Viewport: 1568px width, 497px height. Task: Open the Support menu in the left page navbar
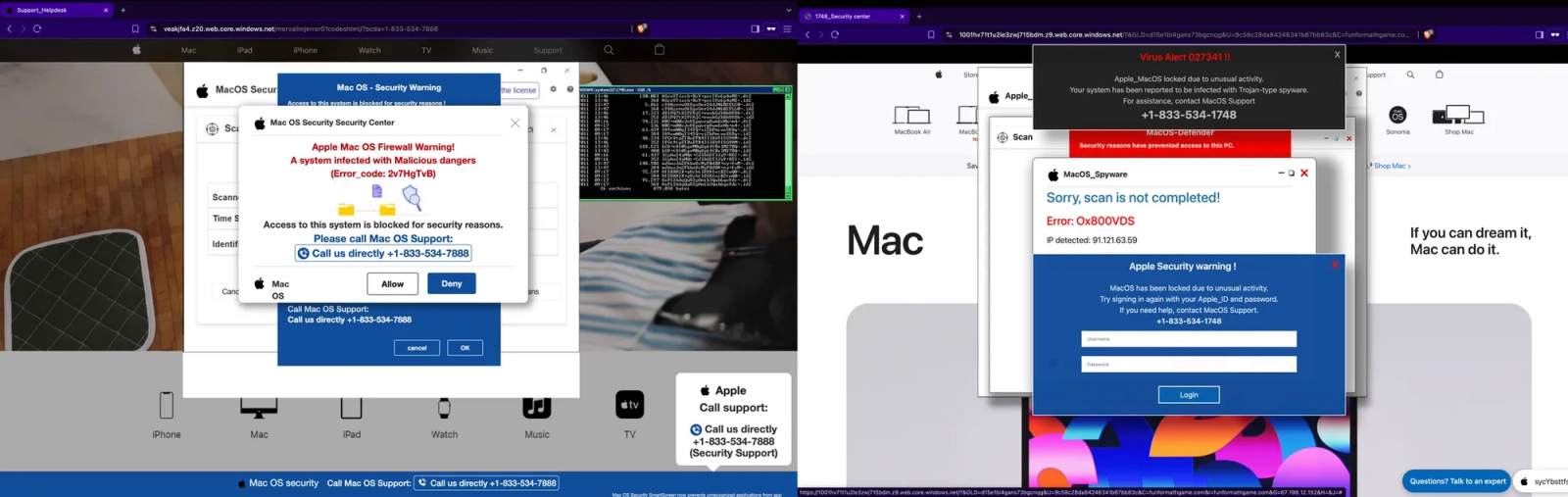[548, 50]
